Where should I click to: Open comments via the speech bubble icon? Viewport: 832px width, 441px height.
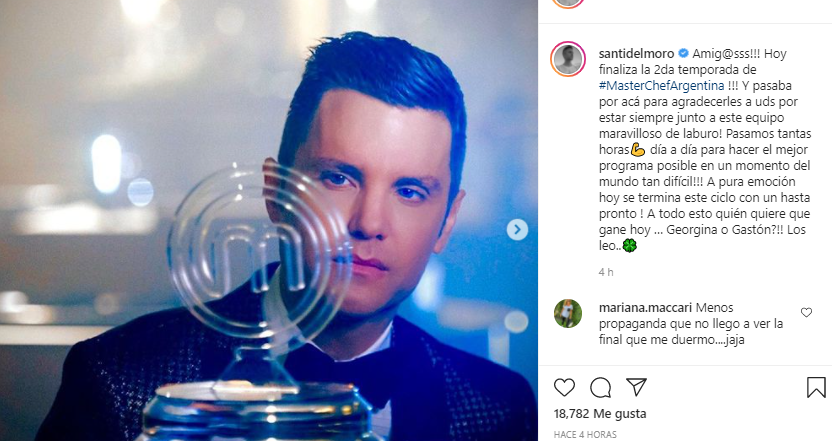pos(600,387)
